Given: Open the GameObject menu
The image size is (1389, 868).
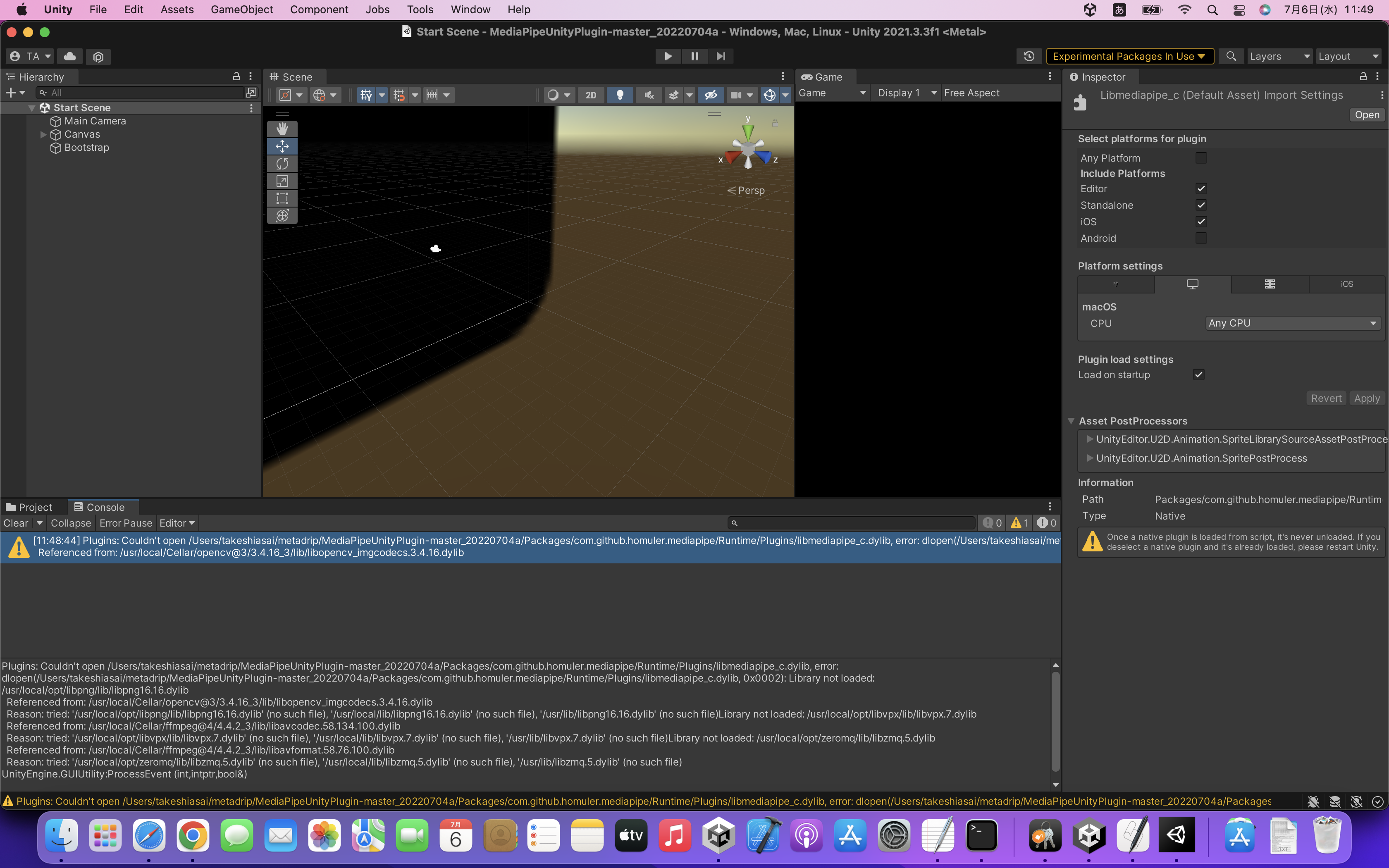Looking at the screenshot, I should pos(242,9).
